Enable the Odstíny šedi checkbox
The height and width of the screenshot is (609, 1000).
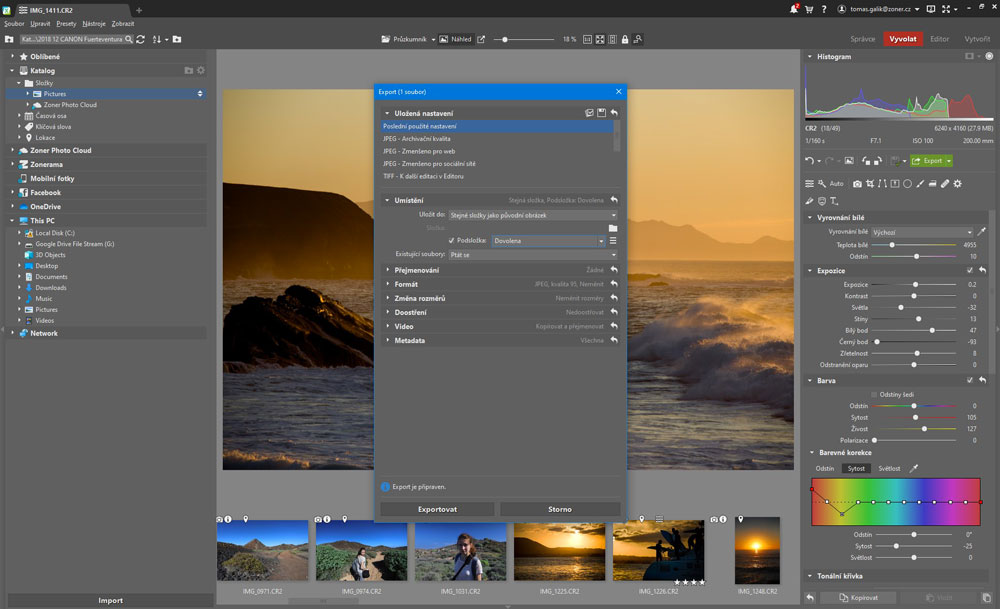[873, 394]
